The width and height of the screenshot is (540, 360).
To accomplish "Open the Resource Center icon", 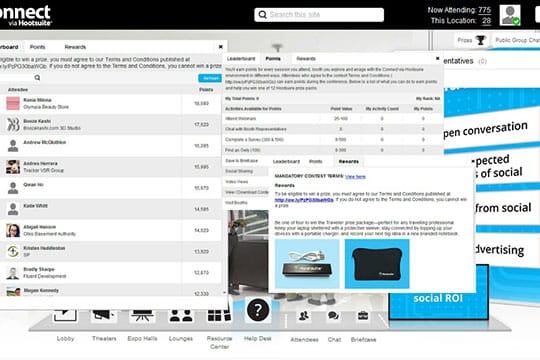I will [219, 315].
